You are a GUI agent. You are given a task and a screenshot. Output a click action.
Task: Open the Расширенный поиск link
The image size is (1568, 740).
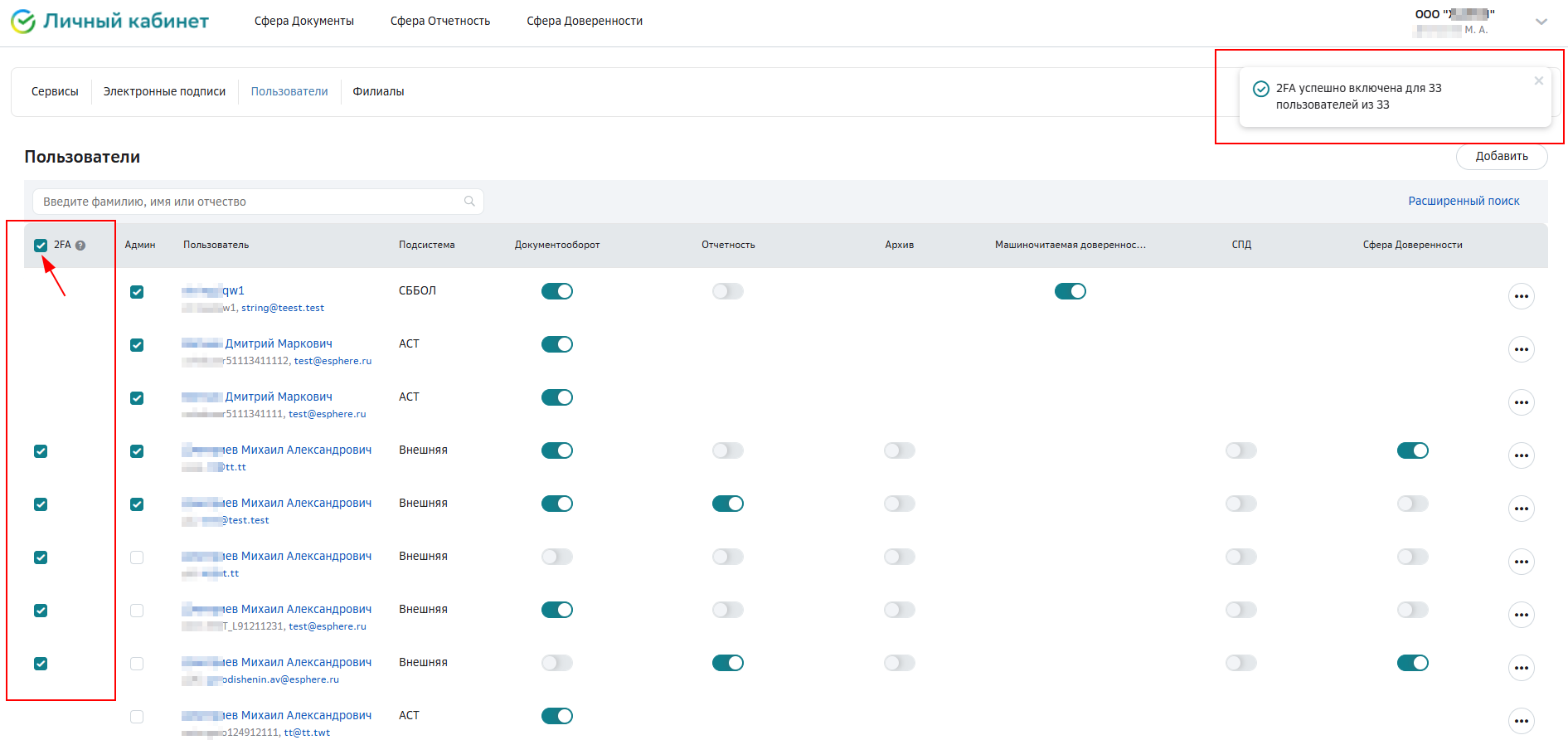pyautogui.click(x=1464, y=202)
